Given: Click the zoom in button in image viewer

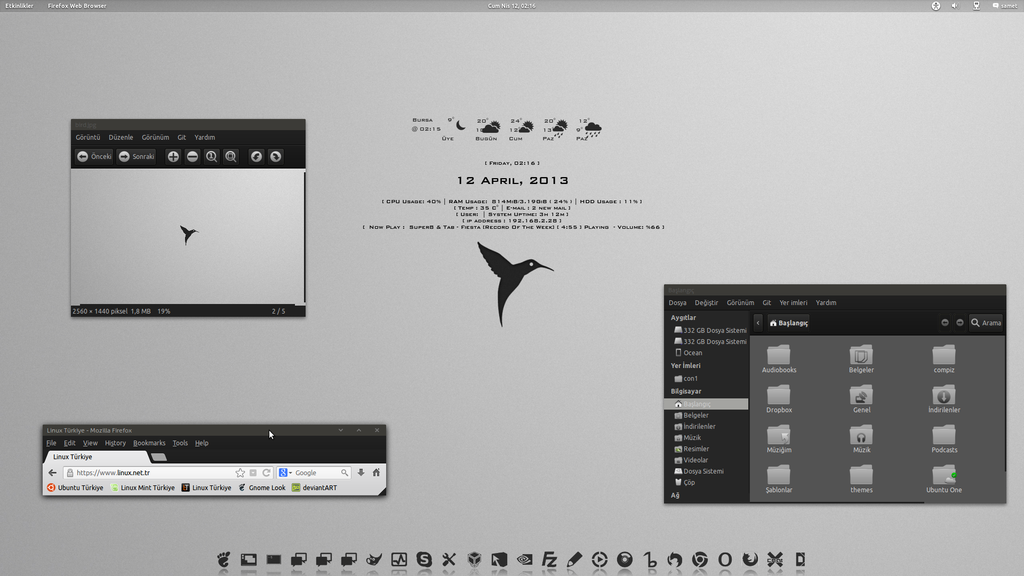Looking at the screenshot, I should pyautogui.click(x=173, y=156).
